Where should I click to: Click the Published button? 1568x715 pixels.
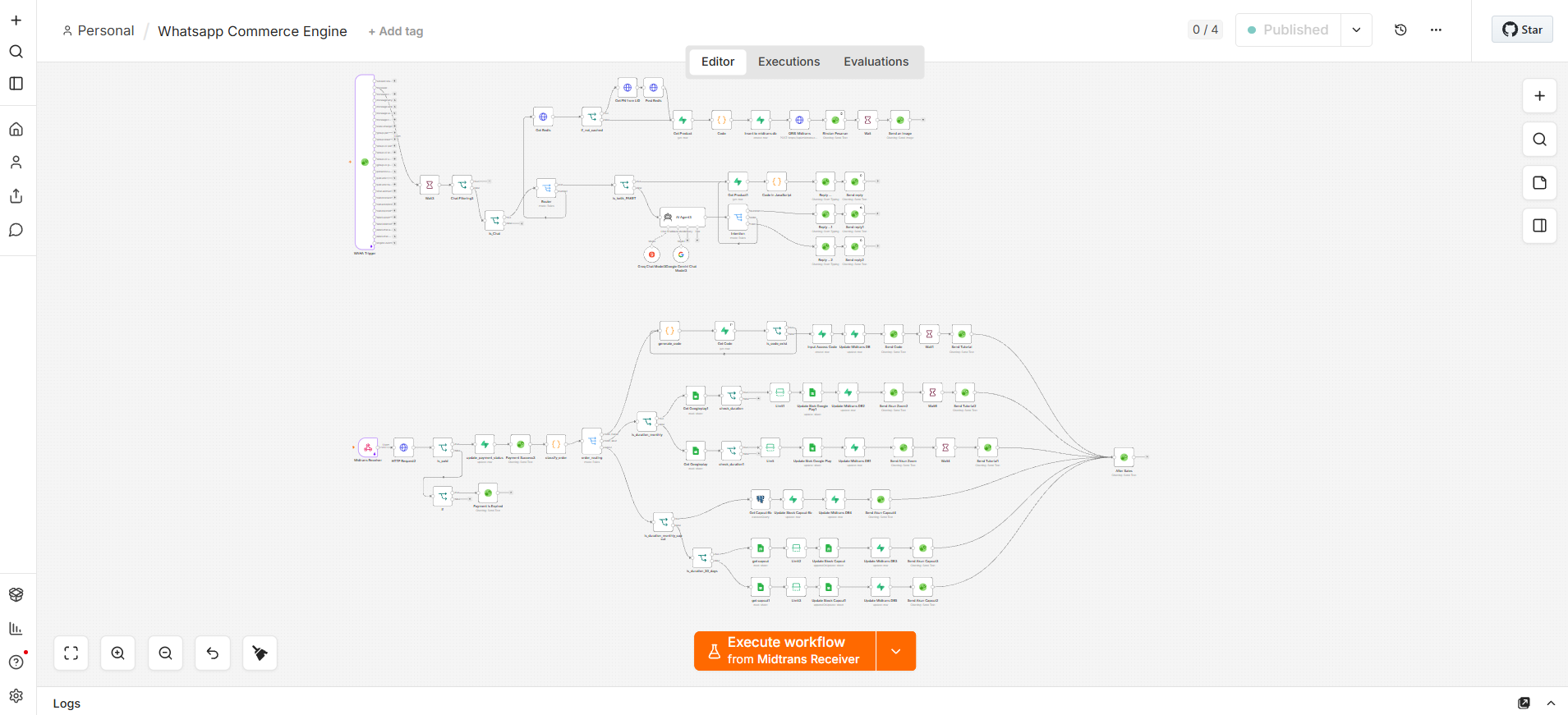(1288, 30)
